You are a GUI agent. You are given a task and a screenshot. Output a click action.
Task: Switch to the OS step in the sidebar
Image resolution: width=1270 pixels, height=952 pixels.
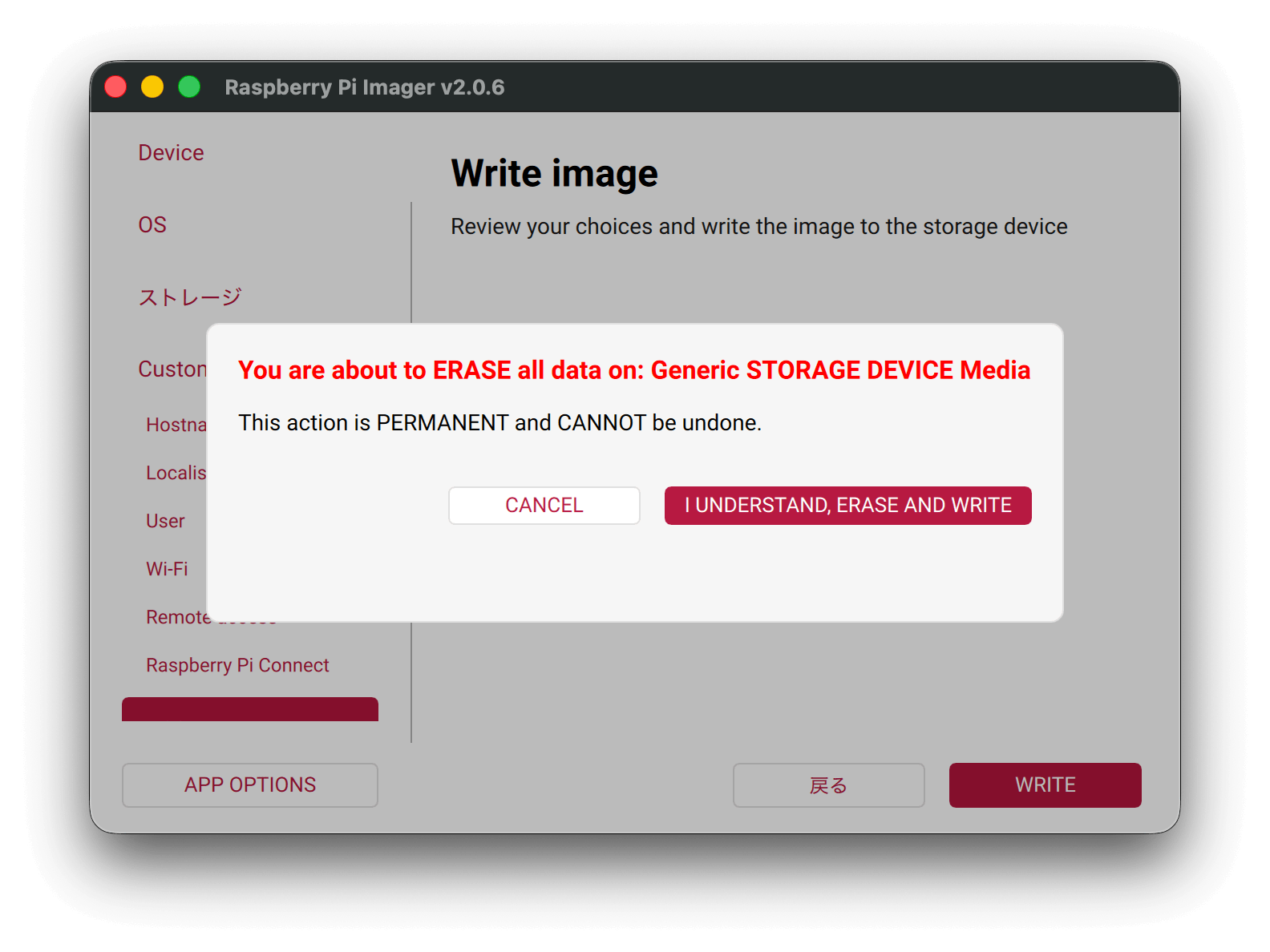pyautogui.click(x=152, y=225)
